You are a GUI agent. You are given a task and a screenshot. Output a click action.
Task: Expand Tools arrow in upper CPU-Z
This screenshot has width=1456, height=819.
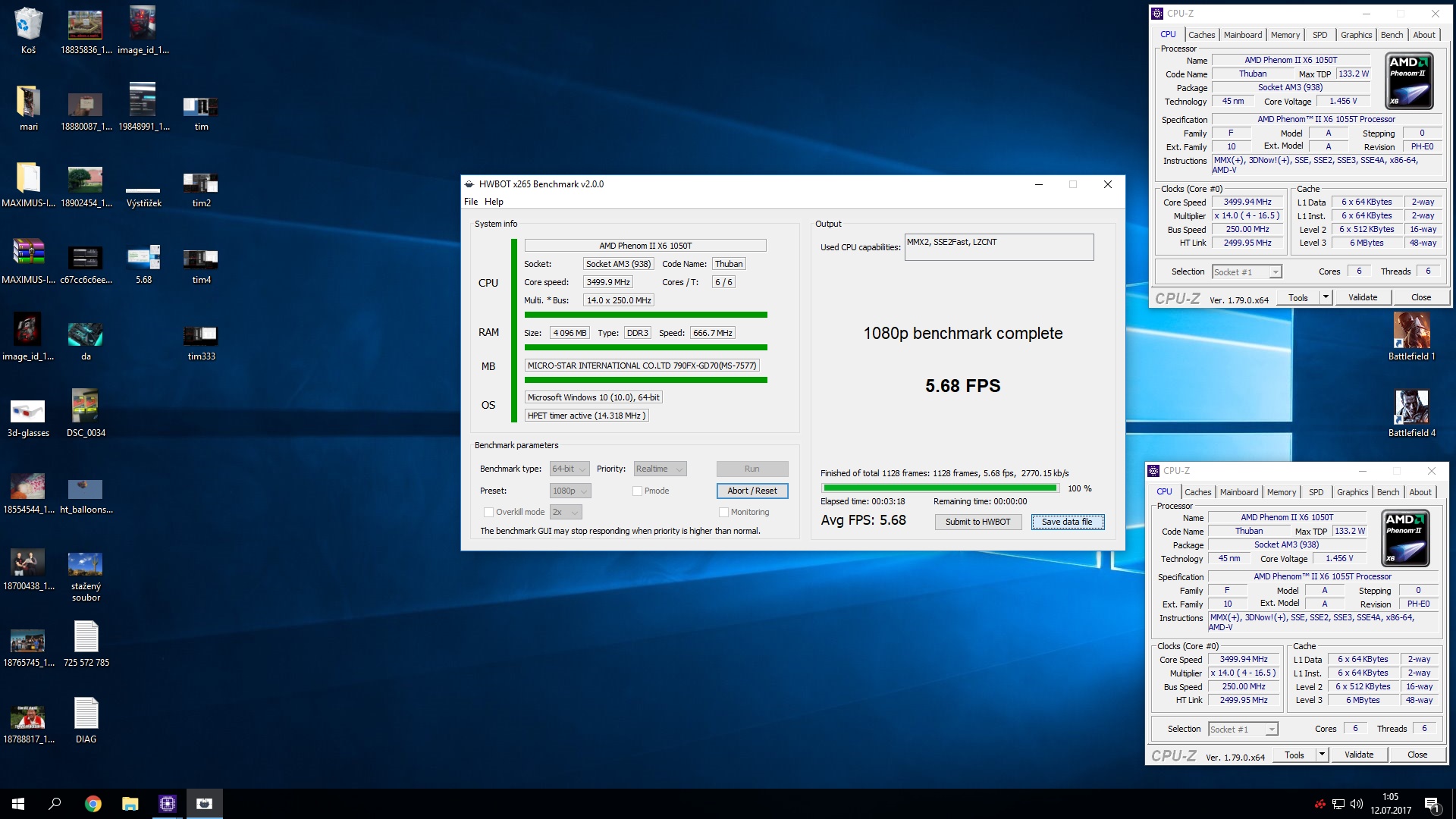click(x=1326, y=297)
